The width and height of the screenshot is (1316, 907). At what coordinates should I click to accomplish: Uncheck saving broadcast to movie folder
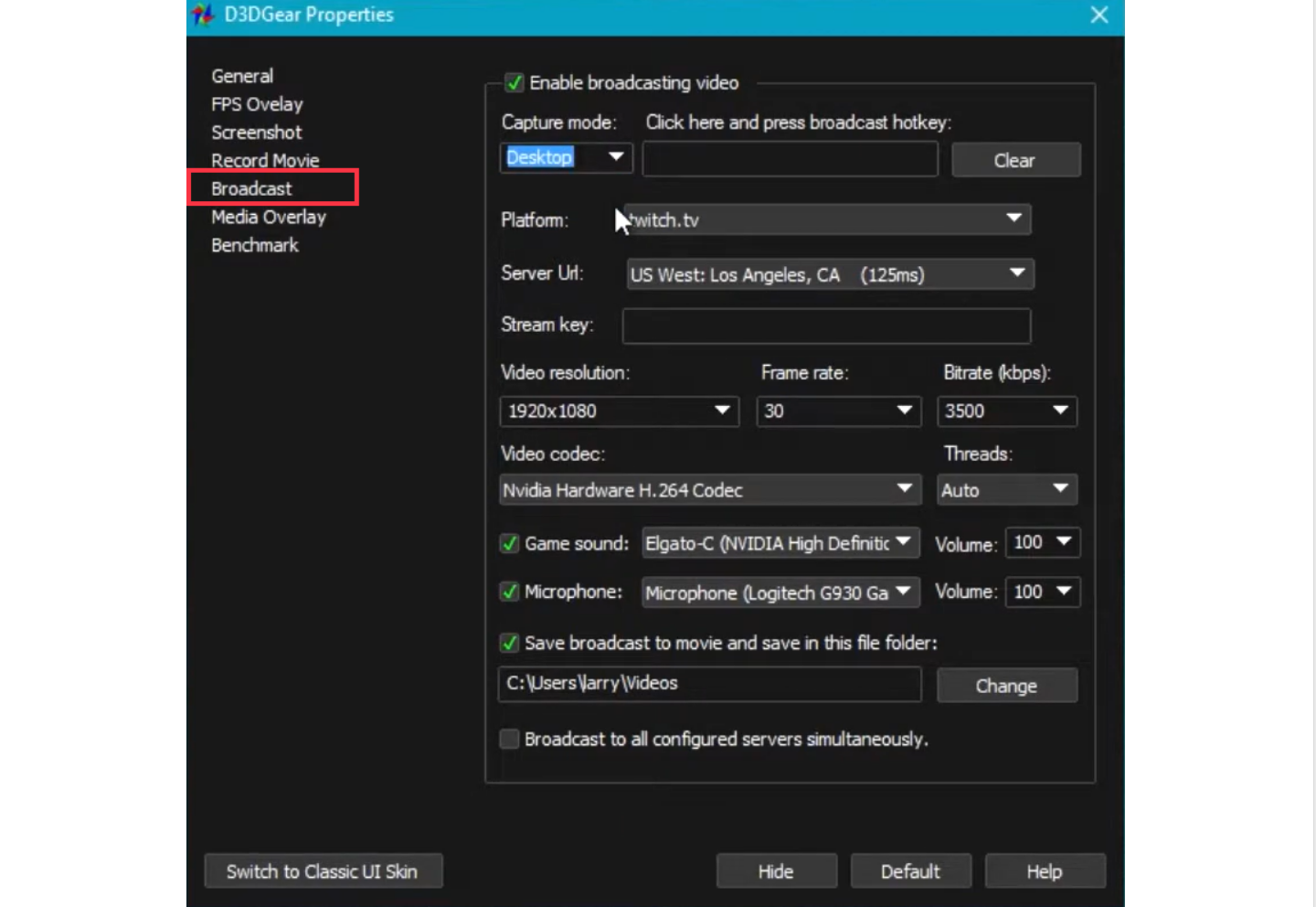[509, 643]
